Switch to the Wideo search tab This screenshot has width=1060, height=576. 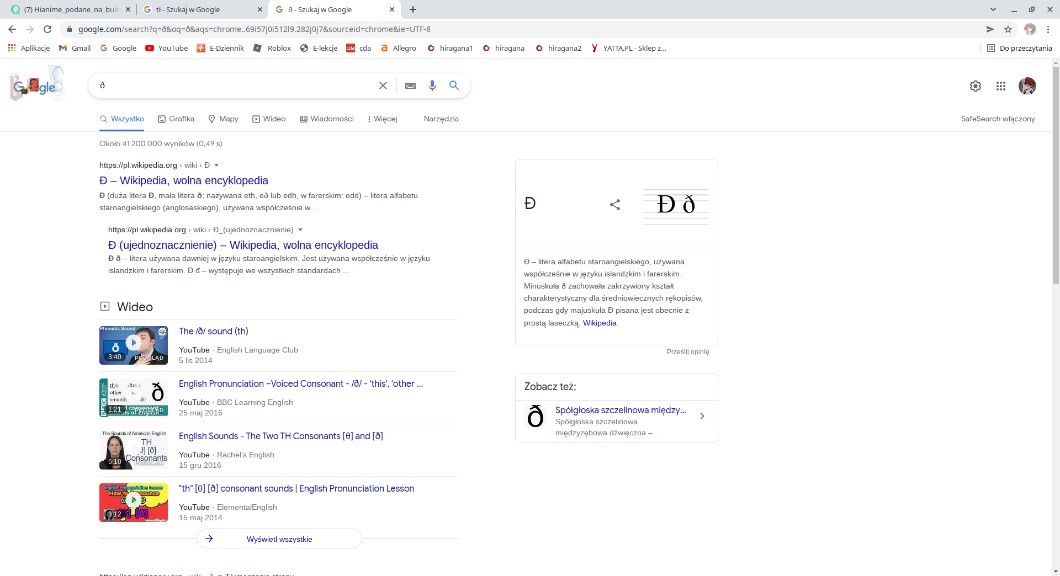click(269, 119)
